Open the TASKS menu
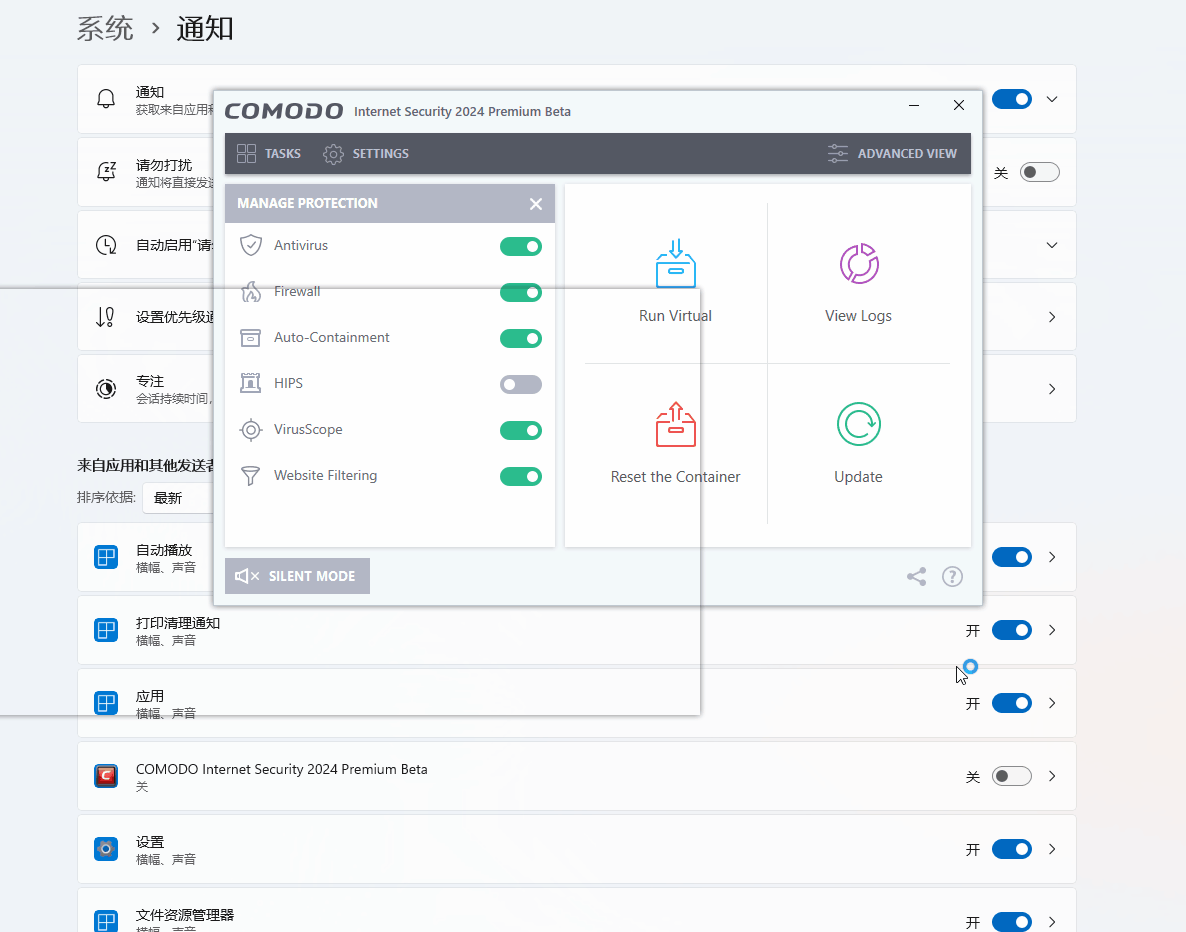This screenshot has height=932, width=1186. [269, 154]
